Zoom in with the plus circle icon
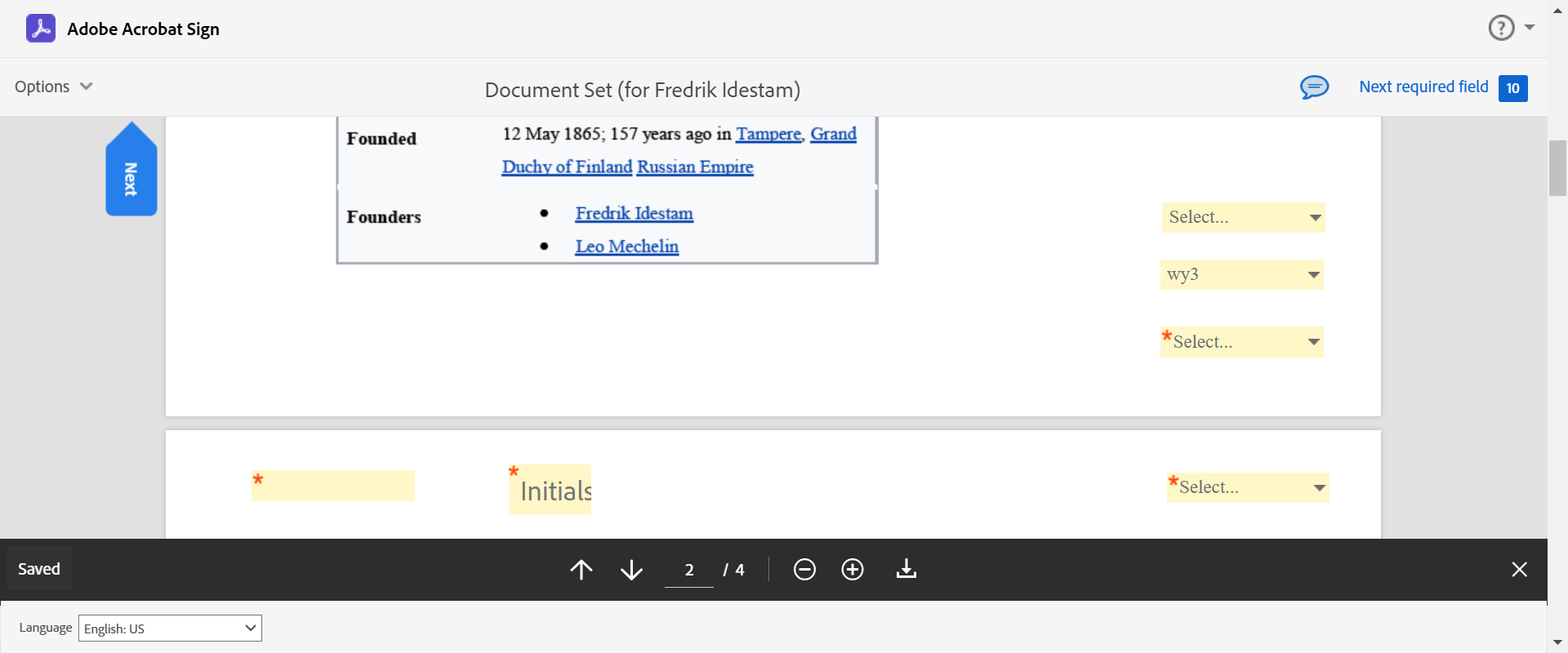Screen dimensions: 1568x653 (853, 569)
